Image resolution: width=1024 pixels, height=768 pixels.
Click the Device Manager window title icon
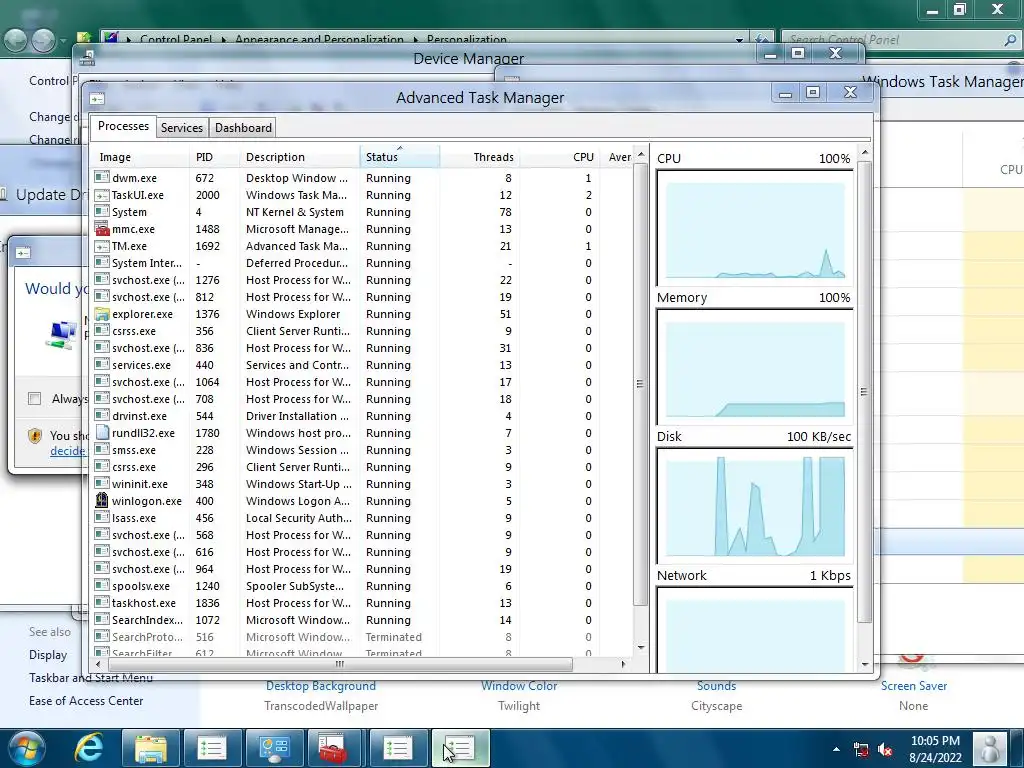[87, 59]
